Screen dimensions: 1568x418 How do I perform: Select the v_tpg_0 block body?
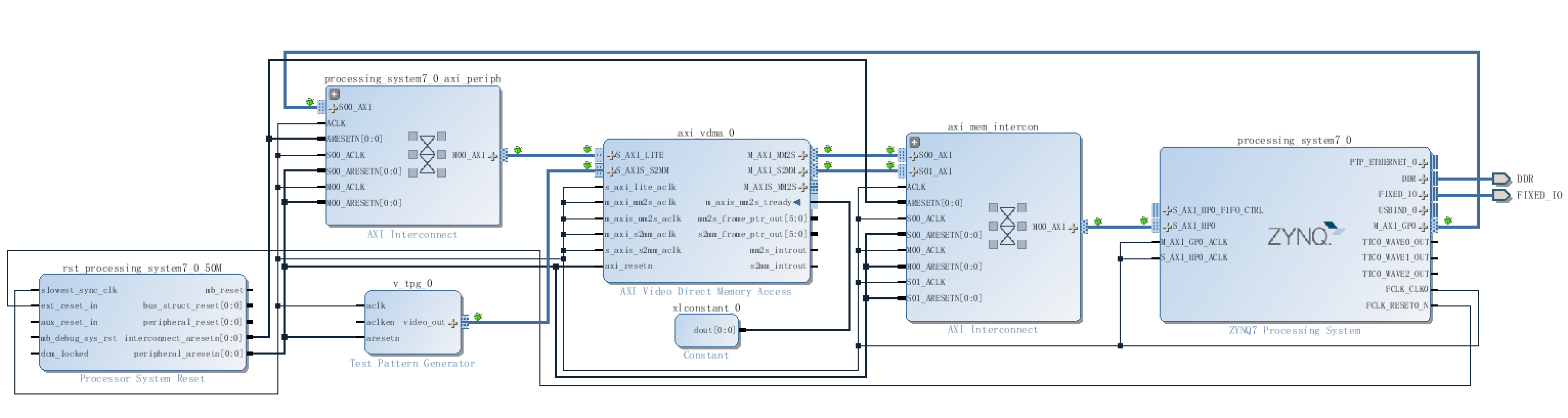pos(412,322)
